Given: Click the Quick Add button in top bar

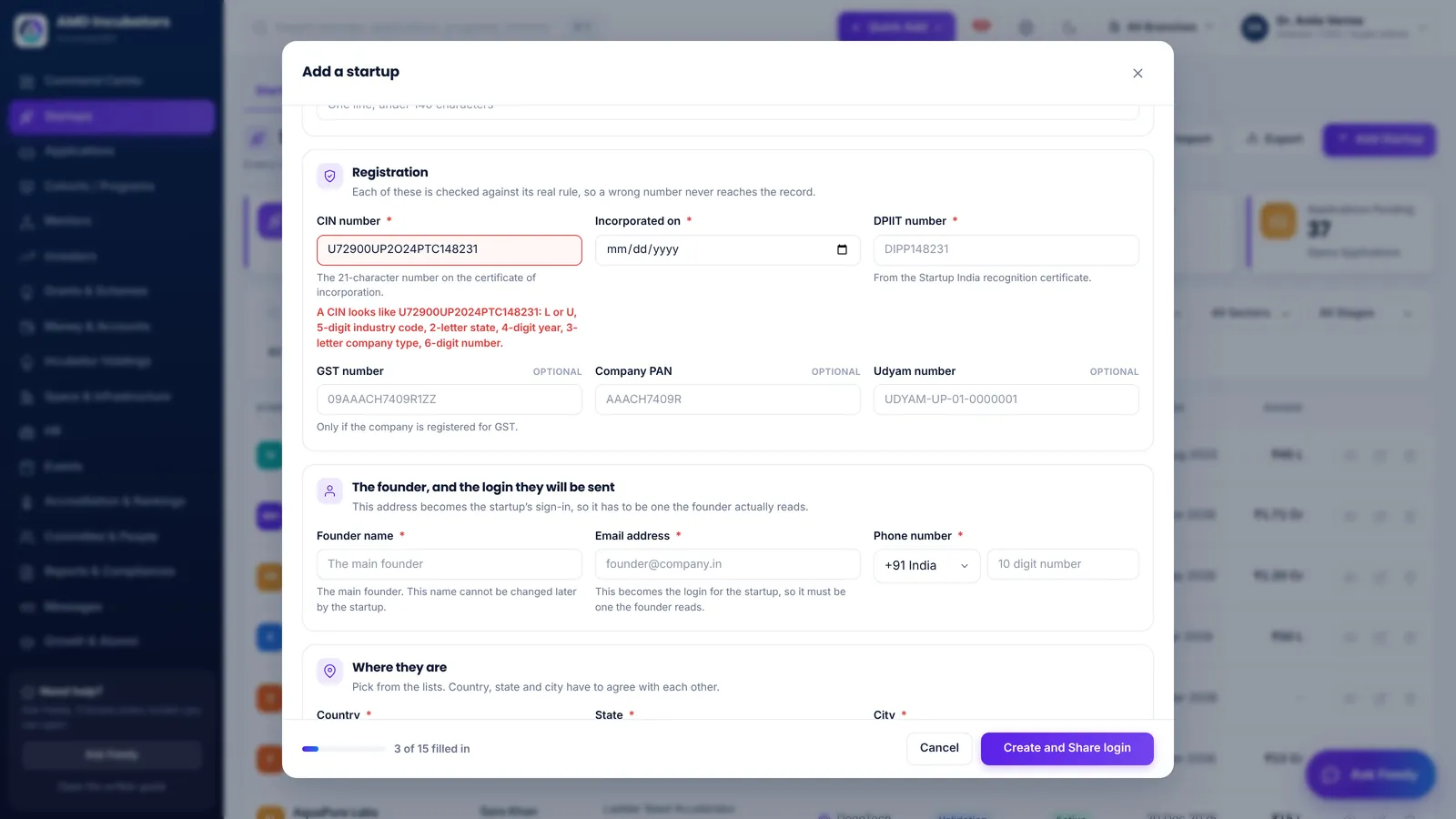Looking at the screenshot, I should point(896,27).
